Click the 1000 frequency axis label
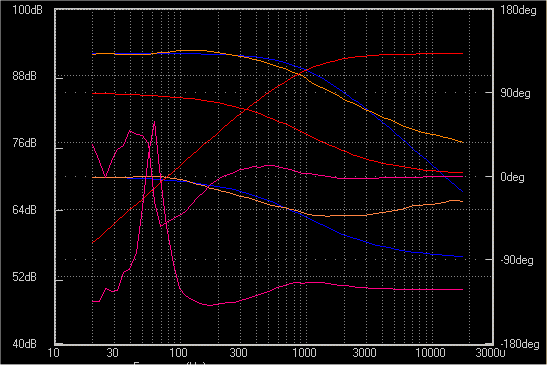Screen dimensions: 547x365 coord(304,353)
